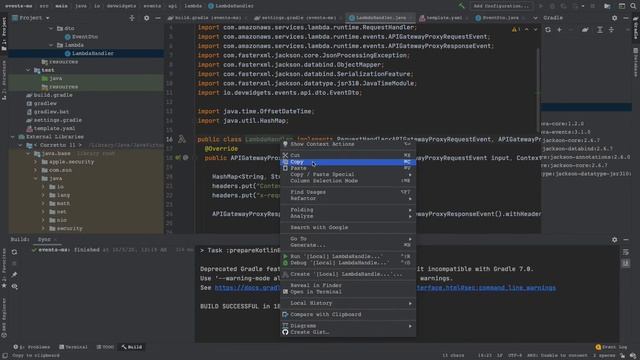
Task: Open the Local History submenu
Action: click(x=348, y=303)
